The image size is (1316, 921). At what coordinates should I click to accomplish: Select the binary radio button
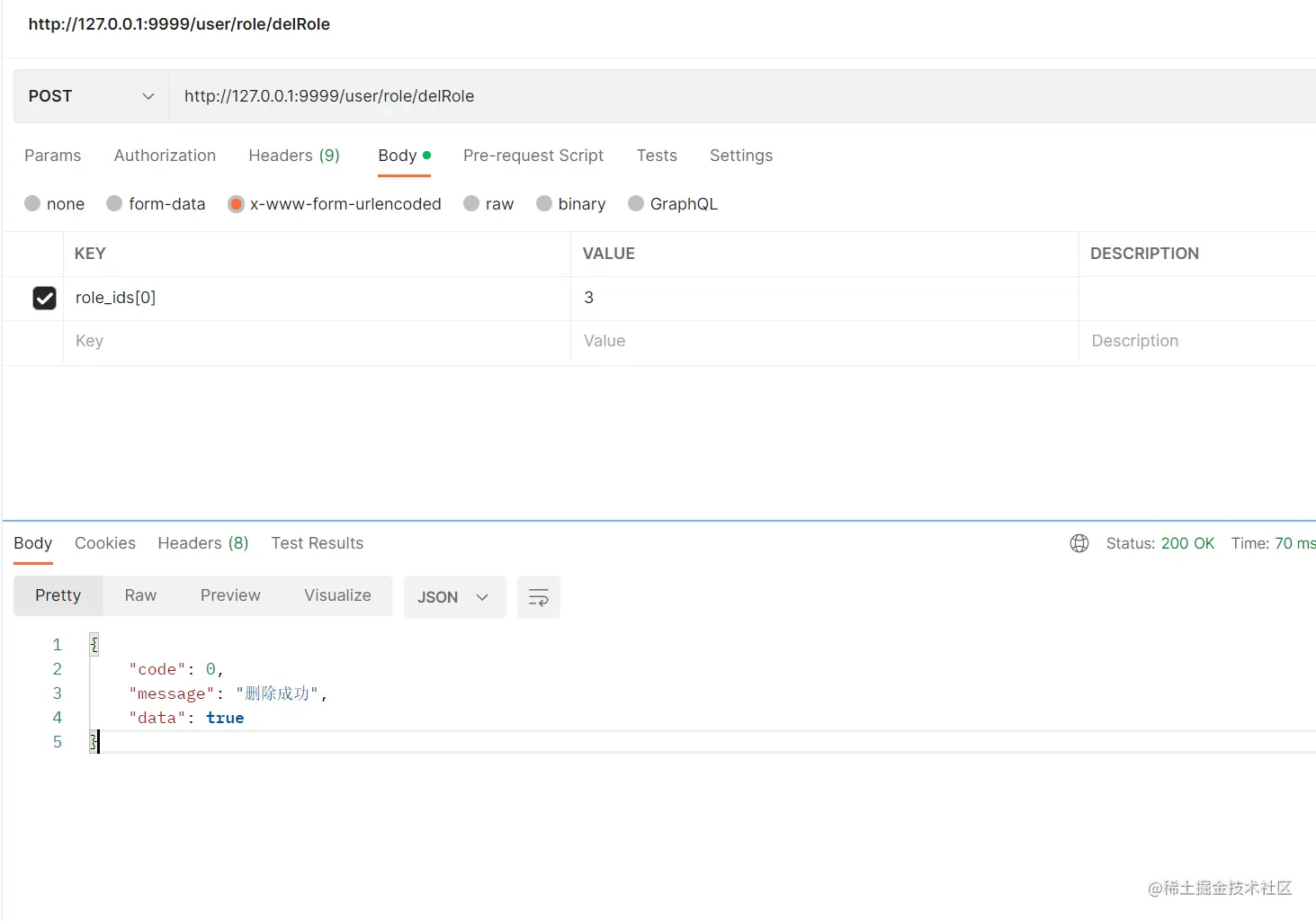click(x=544, y=203)
